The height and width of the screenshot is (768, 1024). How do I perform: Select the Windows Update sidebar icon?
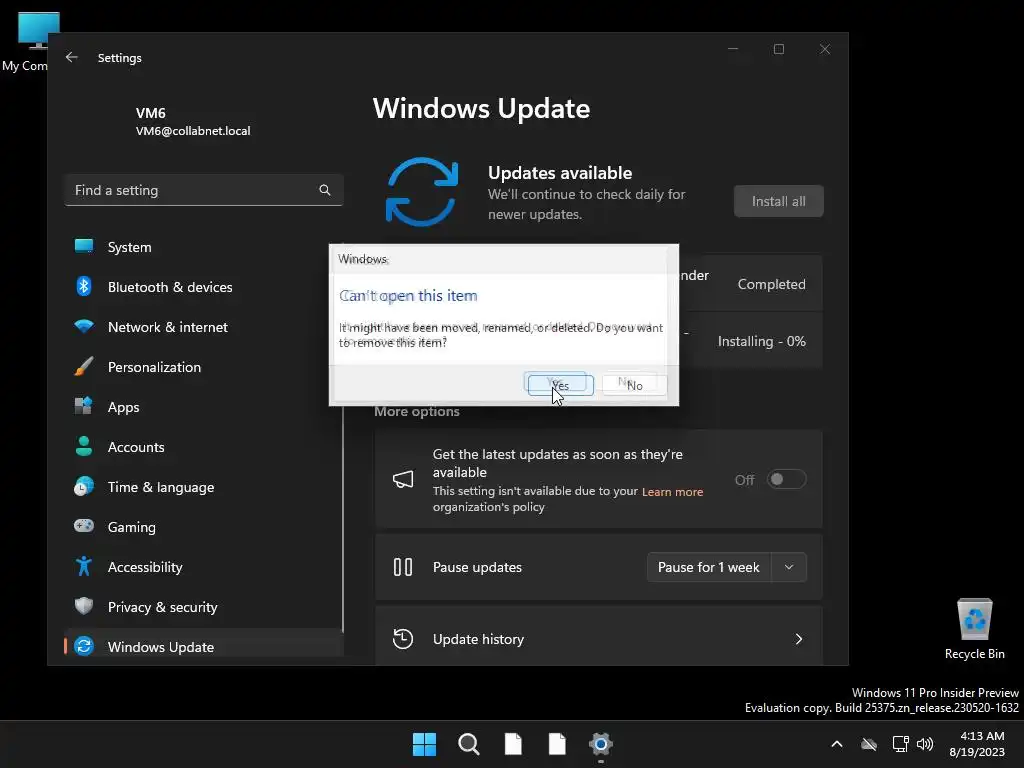click(84, 647)
